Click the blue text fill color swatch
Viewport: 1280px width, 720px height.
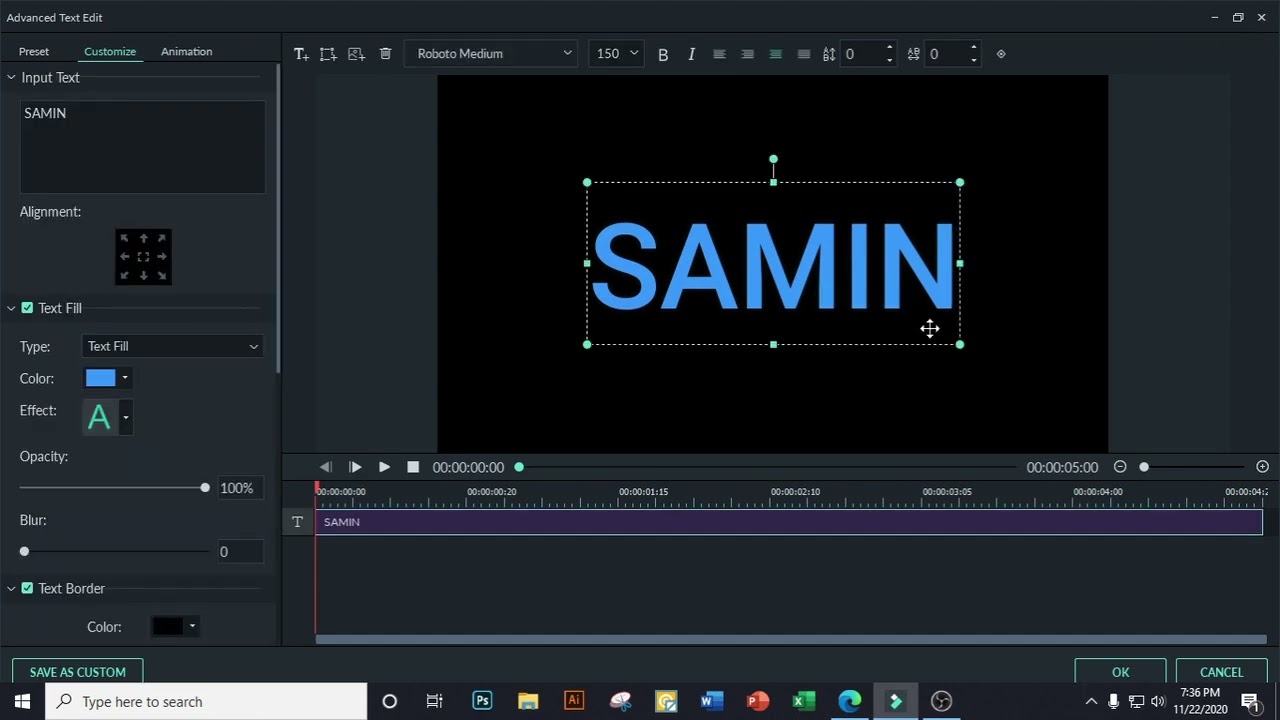click(100, 378)
